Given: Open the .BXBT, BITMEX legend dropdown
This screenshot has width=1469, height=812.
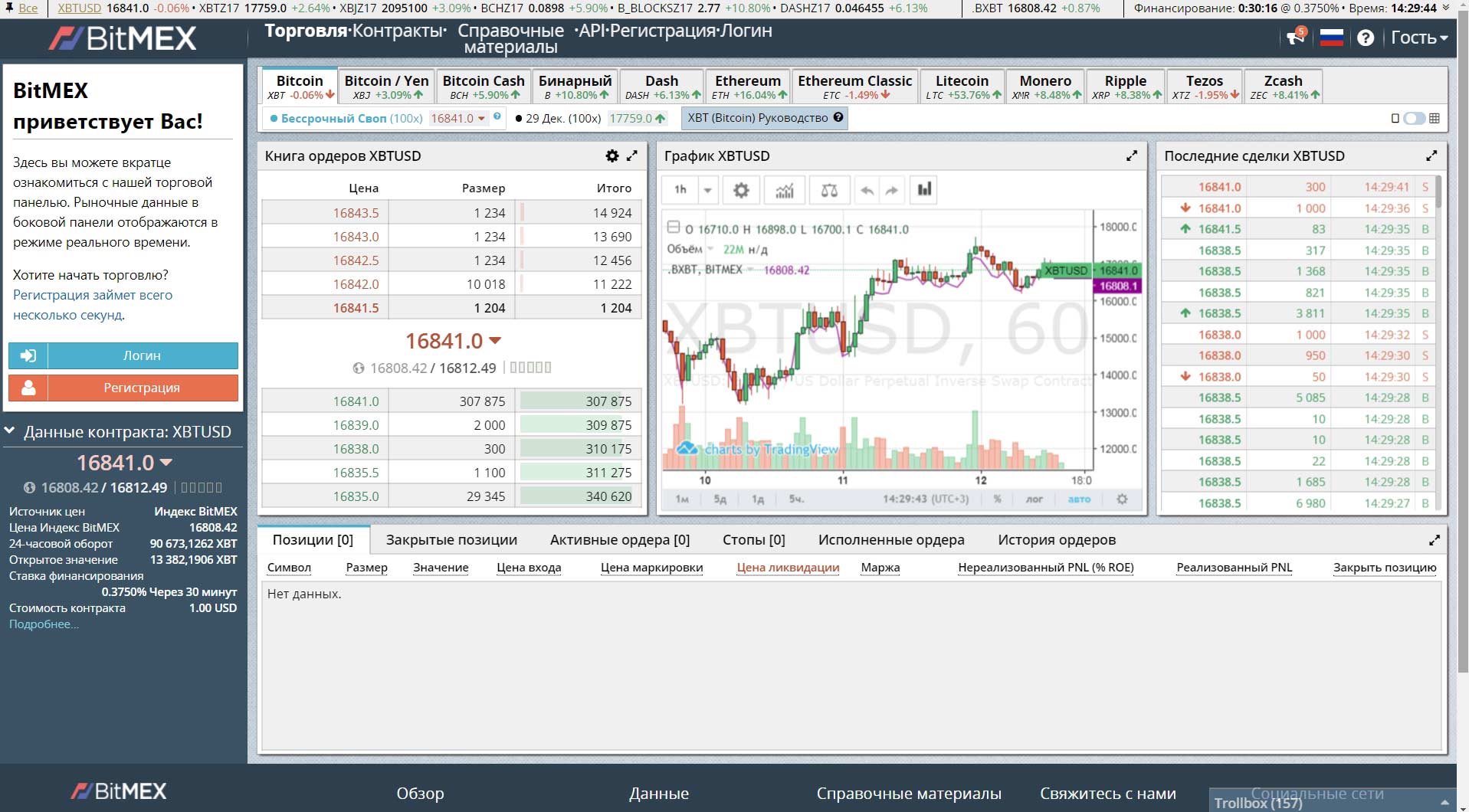Looking at the screenshot, I should tap(751, 270).
